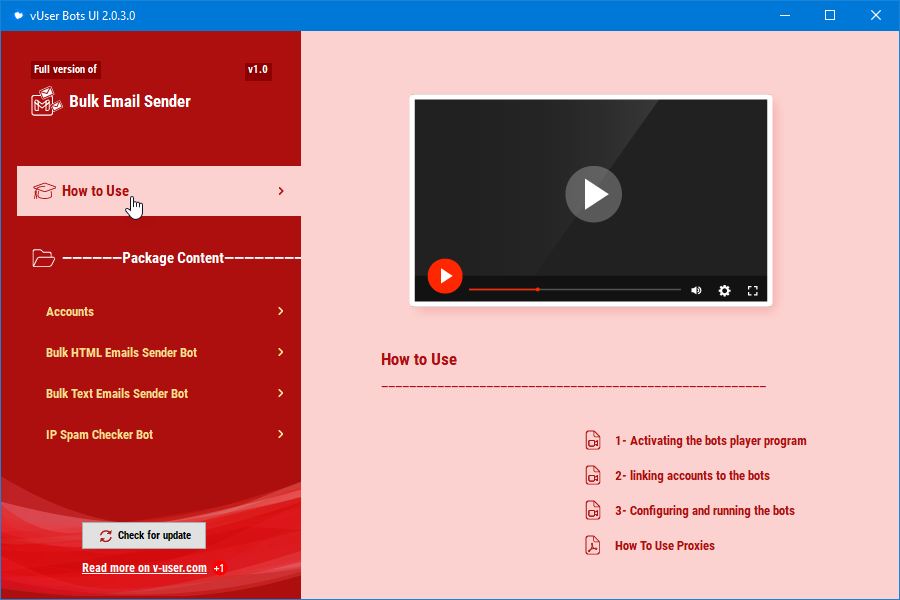Screen dimensions: 900x600
Task: Click the red round play button in the video bar
Action: [445, 276]
